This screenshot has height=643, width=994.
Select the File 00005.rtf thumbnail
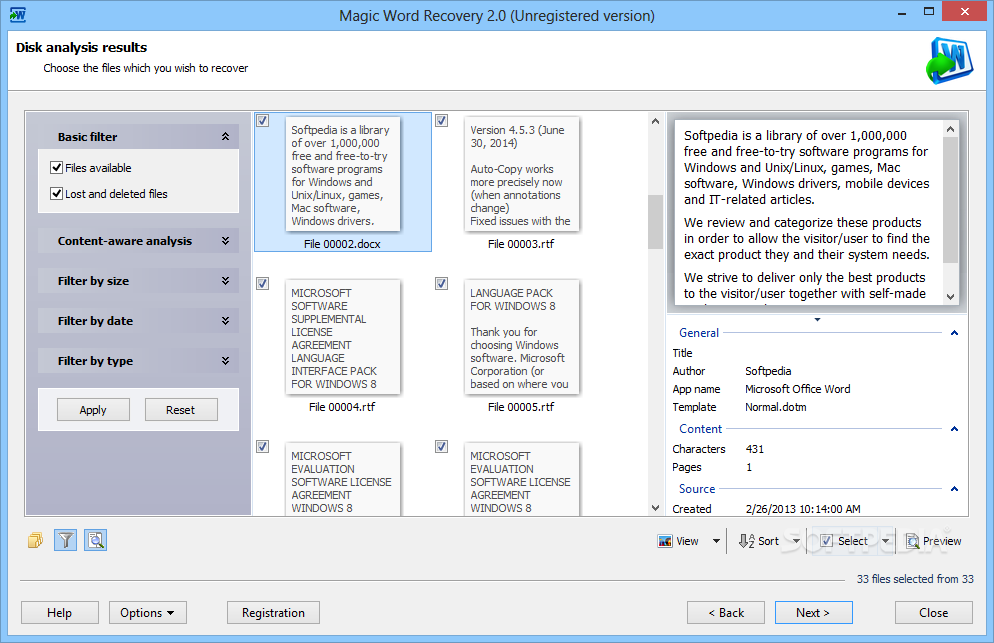(522, 337)
